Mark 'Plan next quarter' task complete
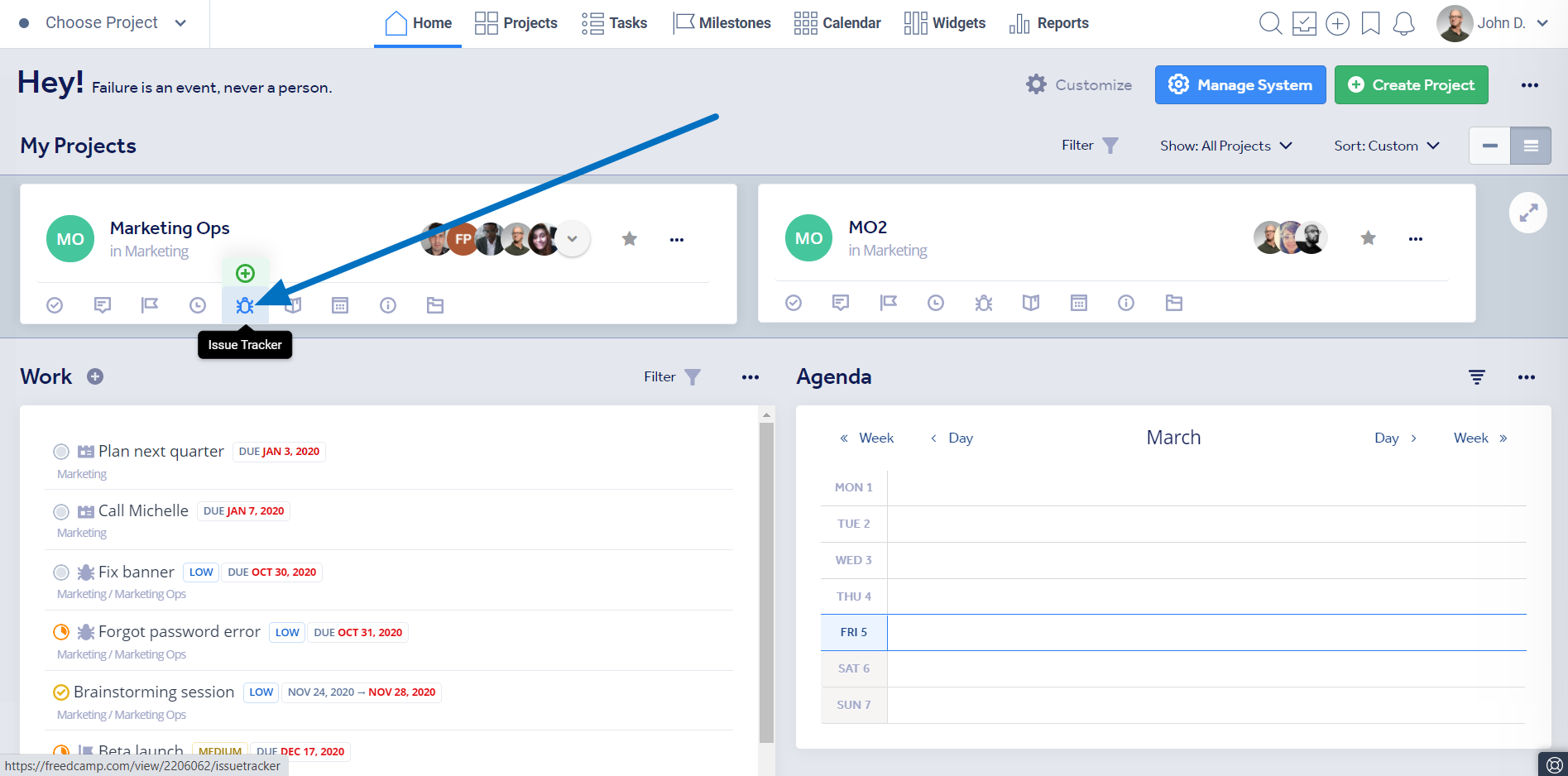Viewport: 1568px width, 776px height. [61, 452]
